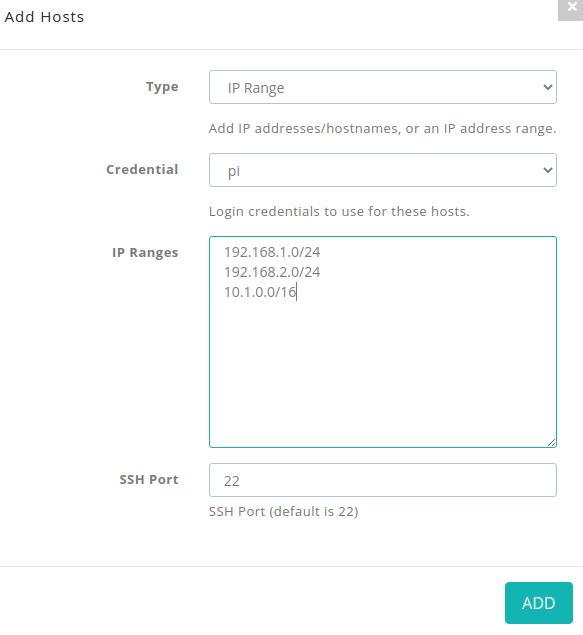This screenshot has height=635, width=583.
Task: Click the Type dropdown chevron arrow
Action: 547,87
